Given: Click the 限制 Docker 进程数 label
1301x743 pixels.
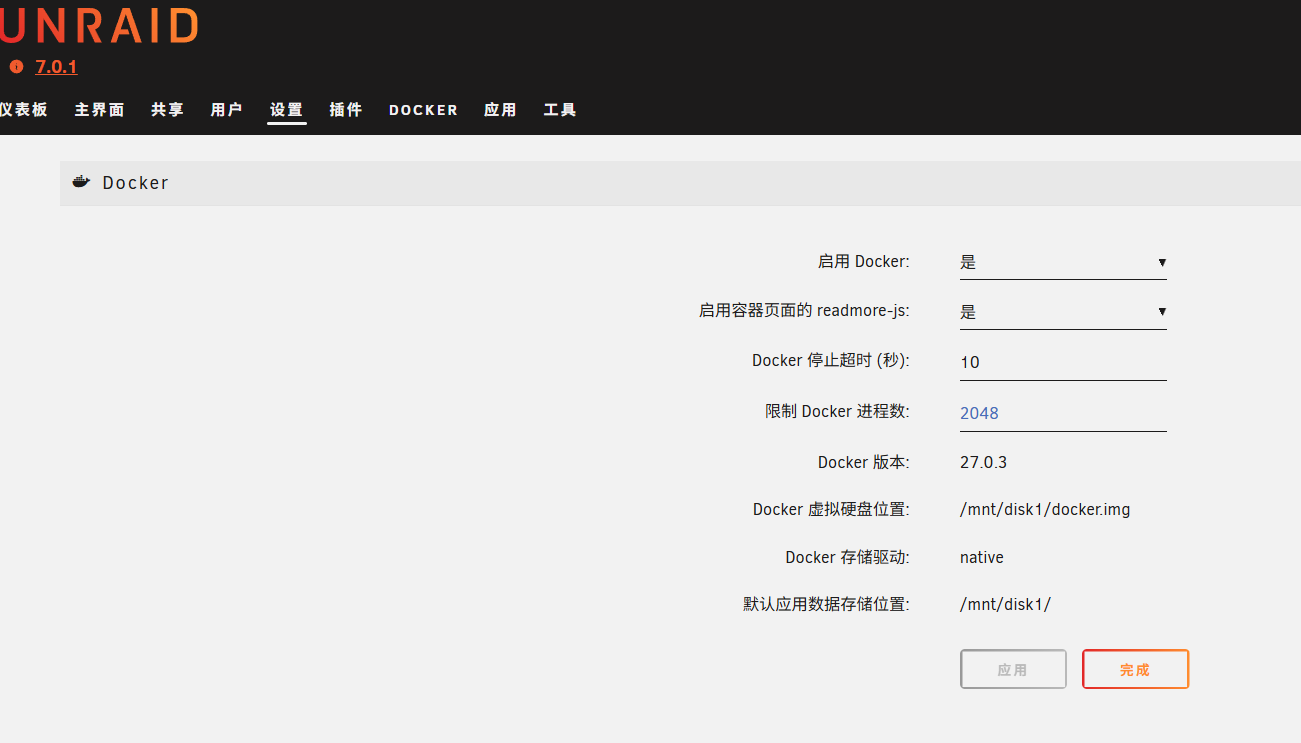Looking at the screenshot, I should [838, 411].
